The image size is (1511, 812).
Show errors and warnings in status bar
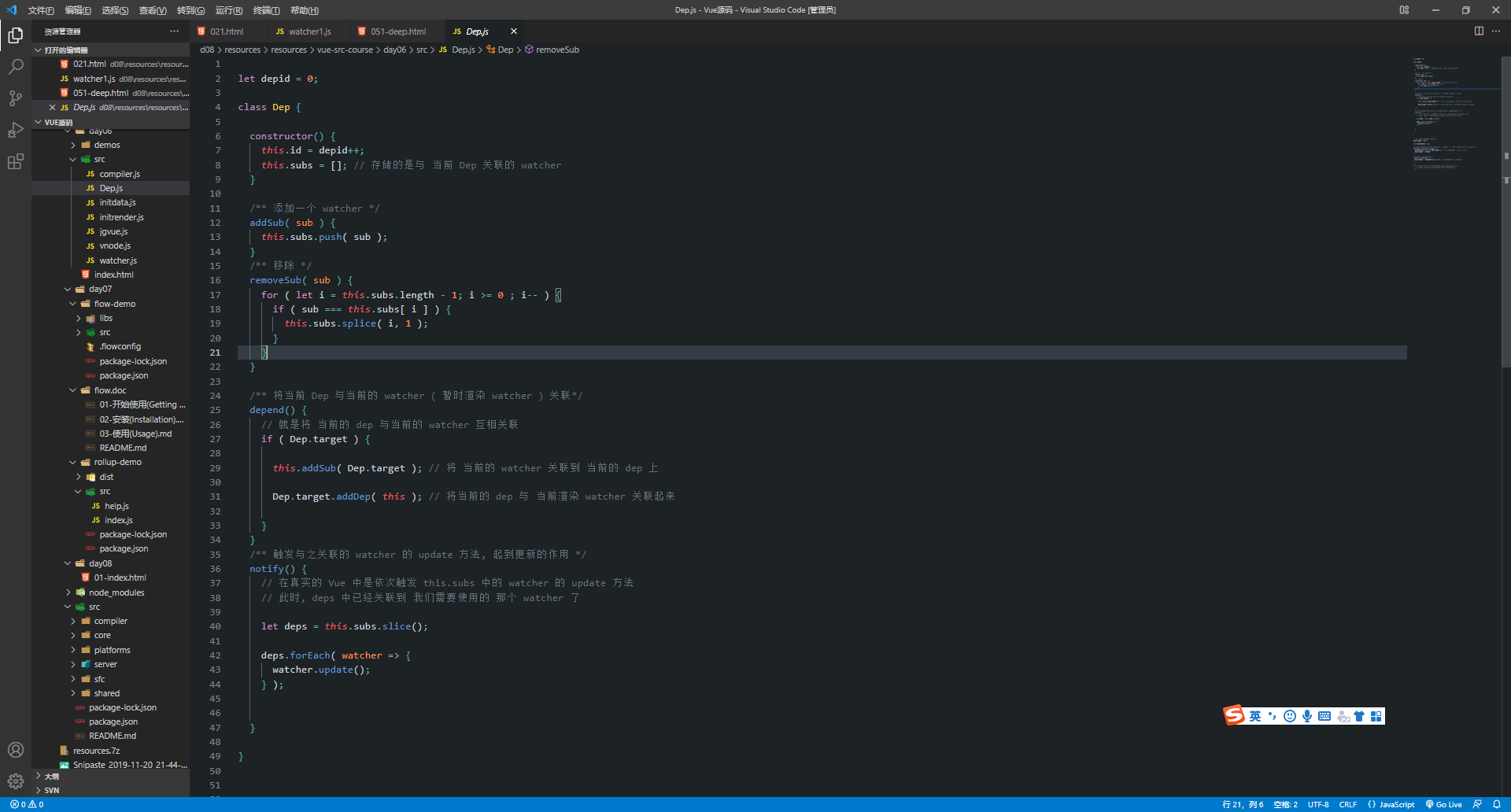click(27, 804)
